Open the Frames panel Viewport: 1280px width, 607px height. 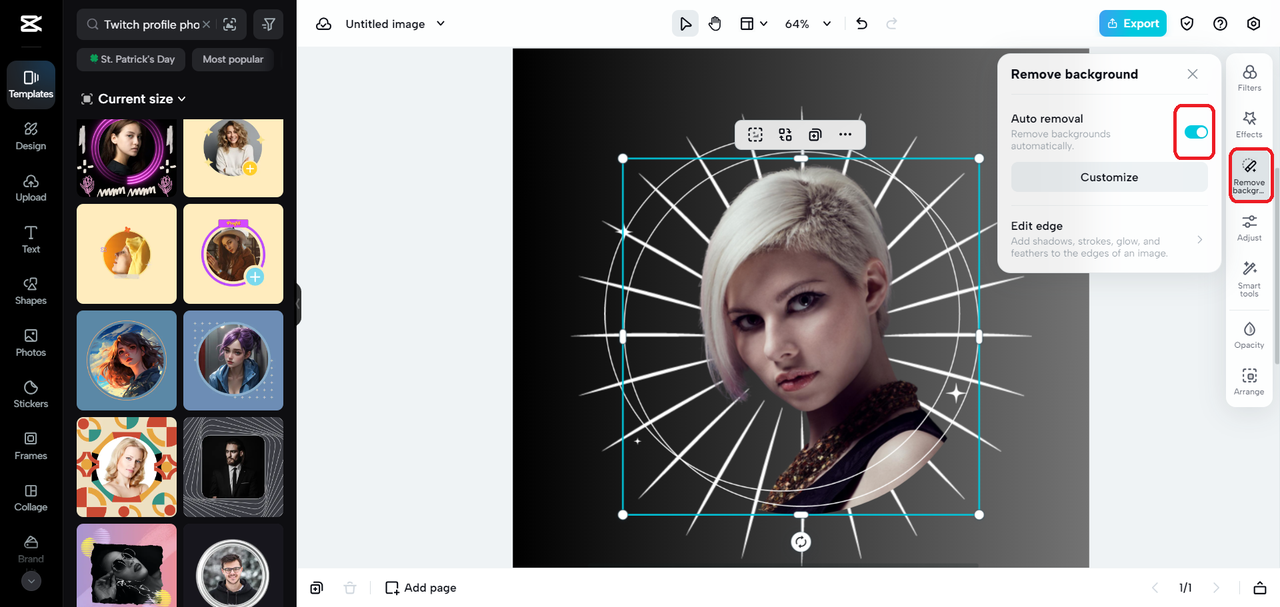click(x=31, y=446)
